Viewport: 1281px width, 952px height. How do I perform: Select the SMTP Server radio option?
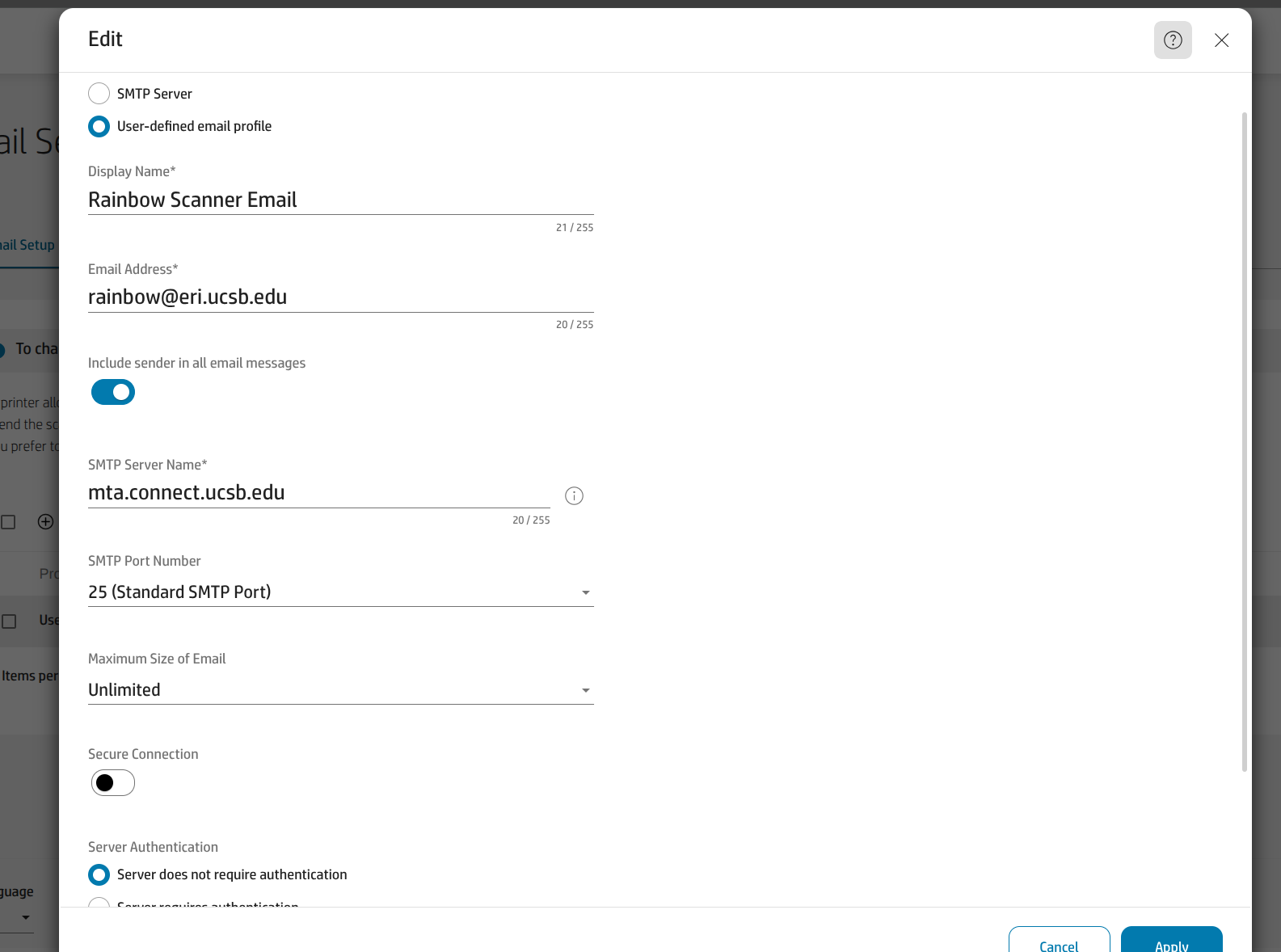[99, 94]
